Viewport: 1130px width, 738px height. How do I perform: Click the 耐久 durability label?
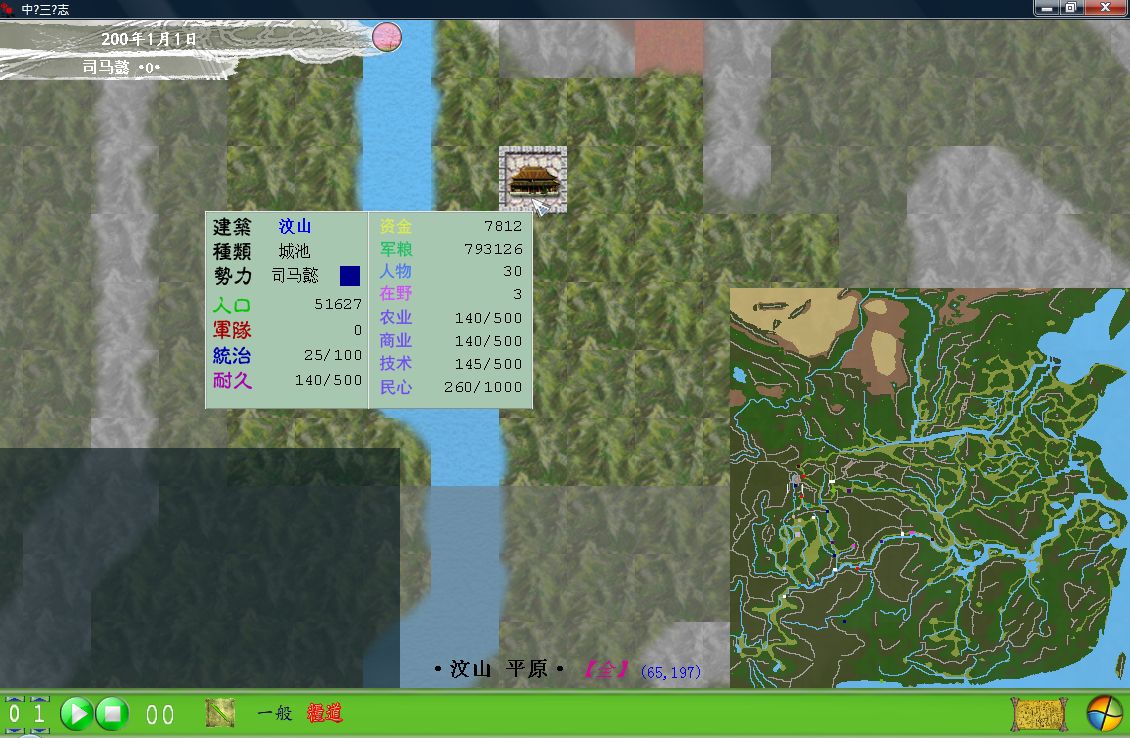pos(231,380)
